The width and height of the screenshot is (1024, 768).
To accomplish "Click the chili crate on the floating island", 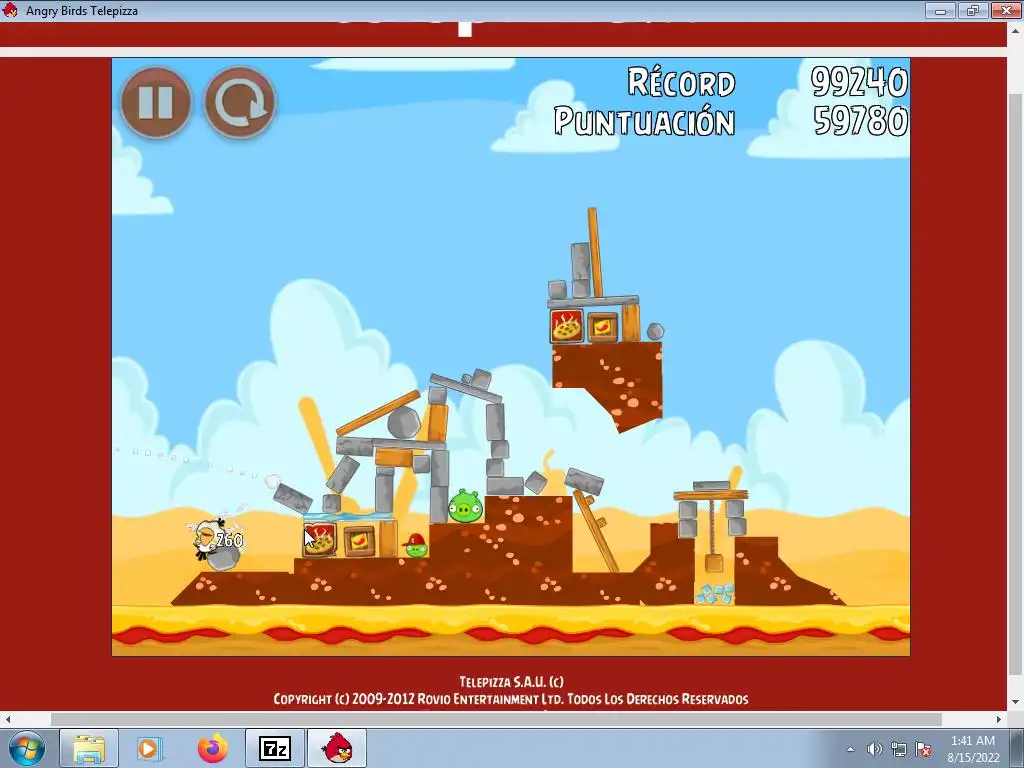I will tap(603, 327).
